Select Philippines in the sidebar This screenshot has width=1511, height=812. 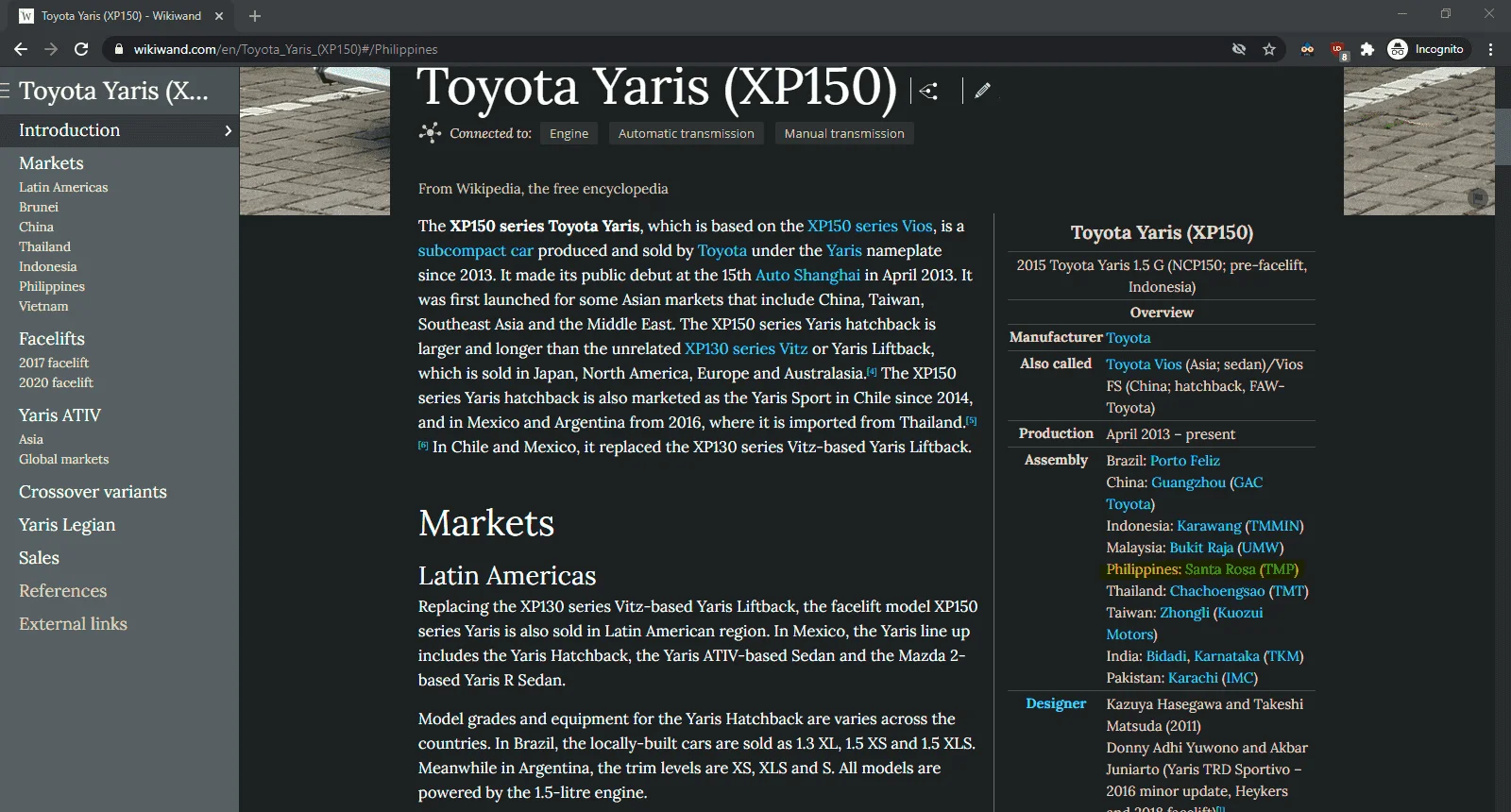pyautogui.click(x=52, y=287)
